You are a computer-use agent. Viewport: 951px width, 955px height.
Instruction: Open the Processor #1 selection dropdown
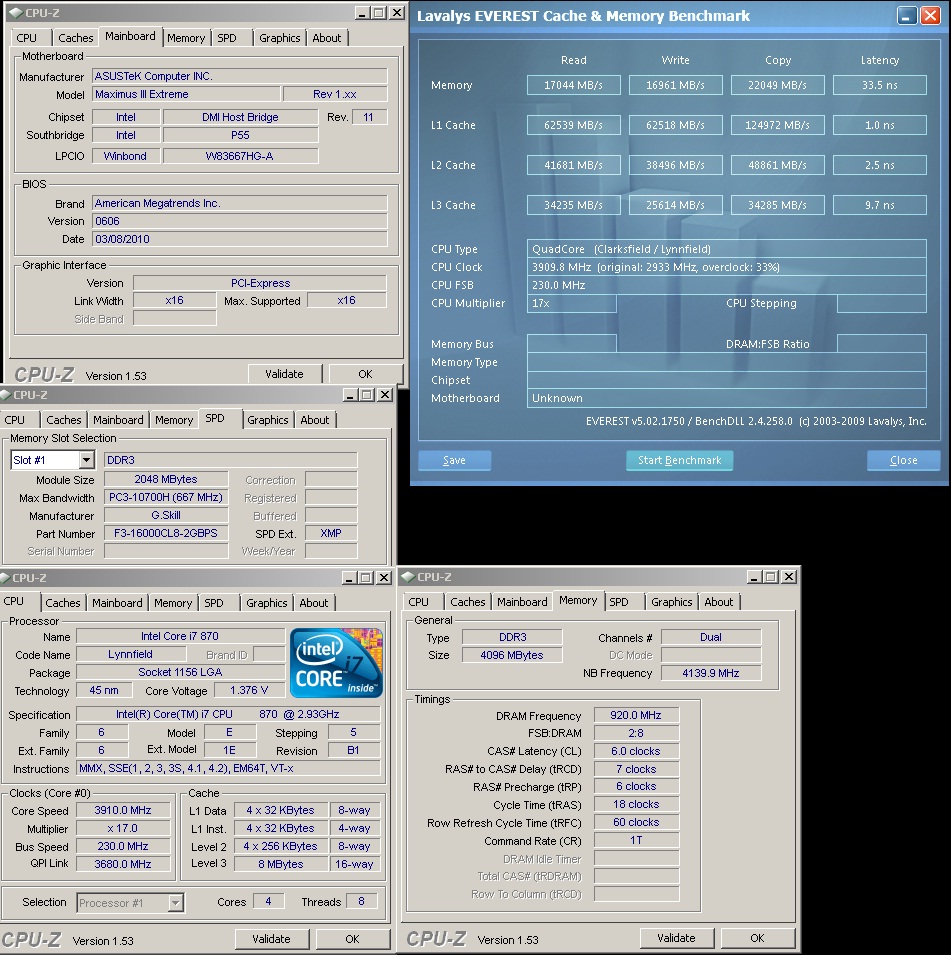tap(175, 902)
